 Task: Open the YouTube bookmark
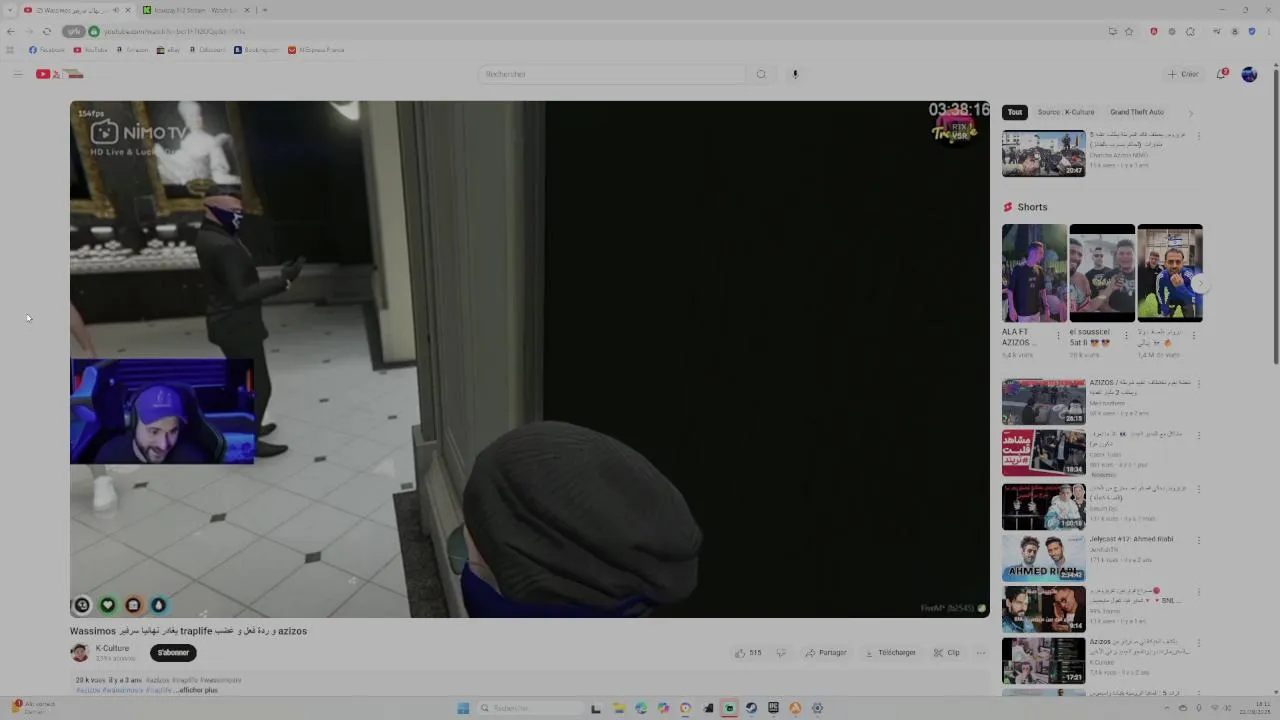[x=90, y=50]
